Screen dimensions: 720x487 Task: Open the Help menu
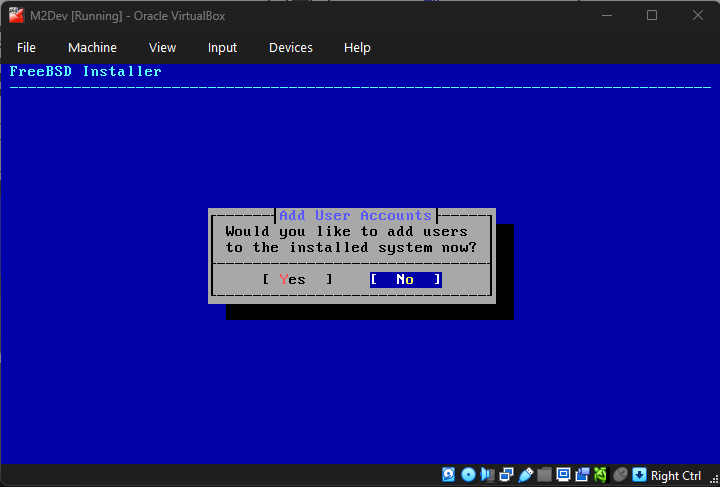pyautogui.click(x=357, y=47)
